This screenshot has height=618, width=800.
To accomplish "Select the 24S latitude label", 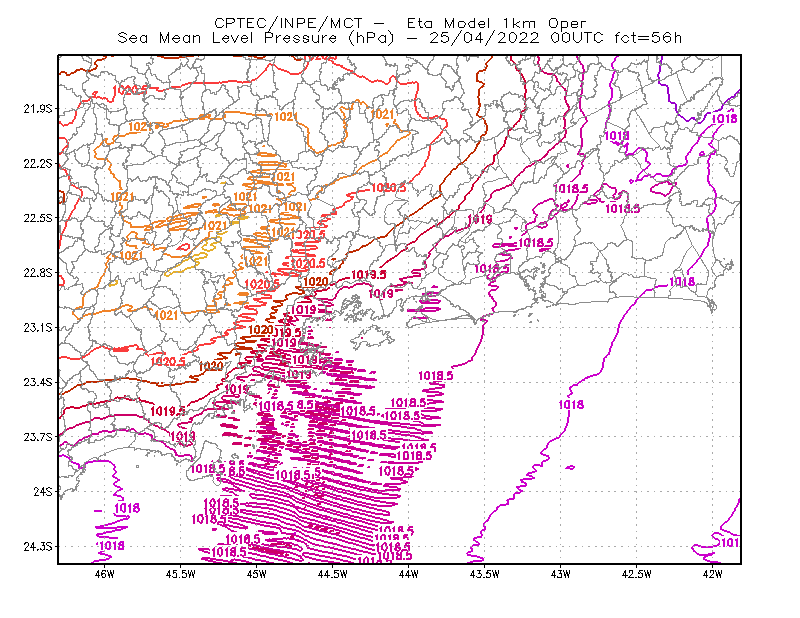I will tap(42, 491).
